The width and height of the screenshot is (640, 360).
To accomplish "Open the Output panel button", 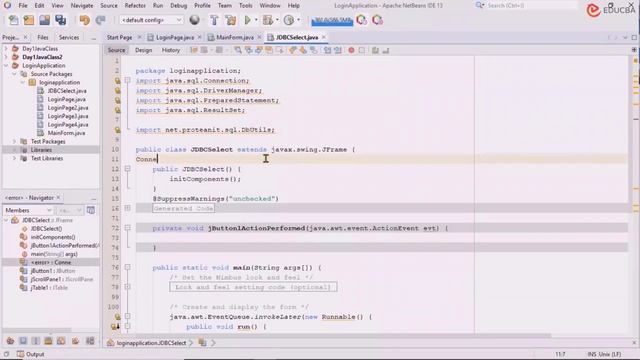I will [31, 354].
